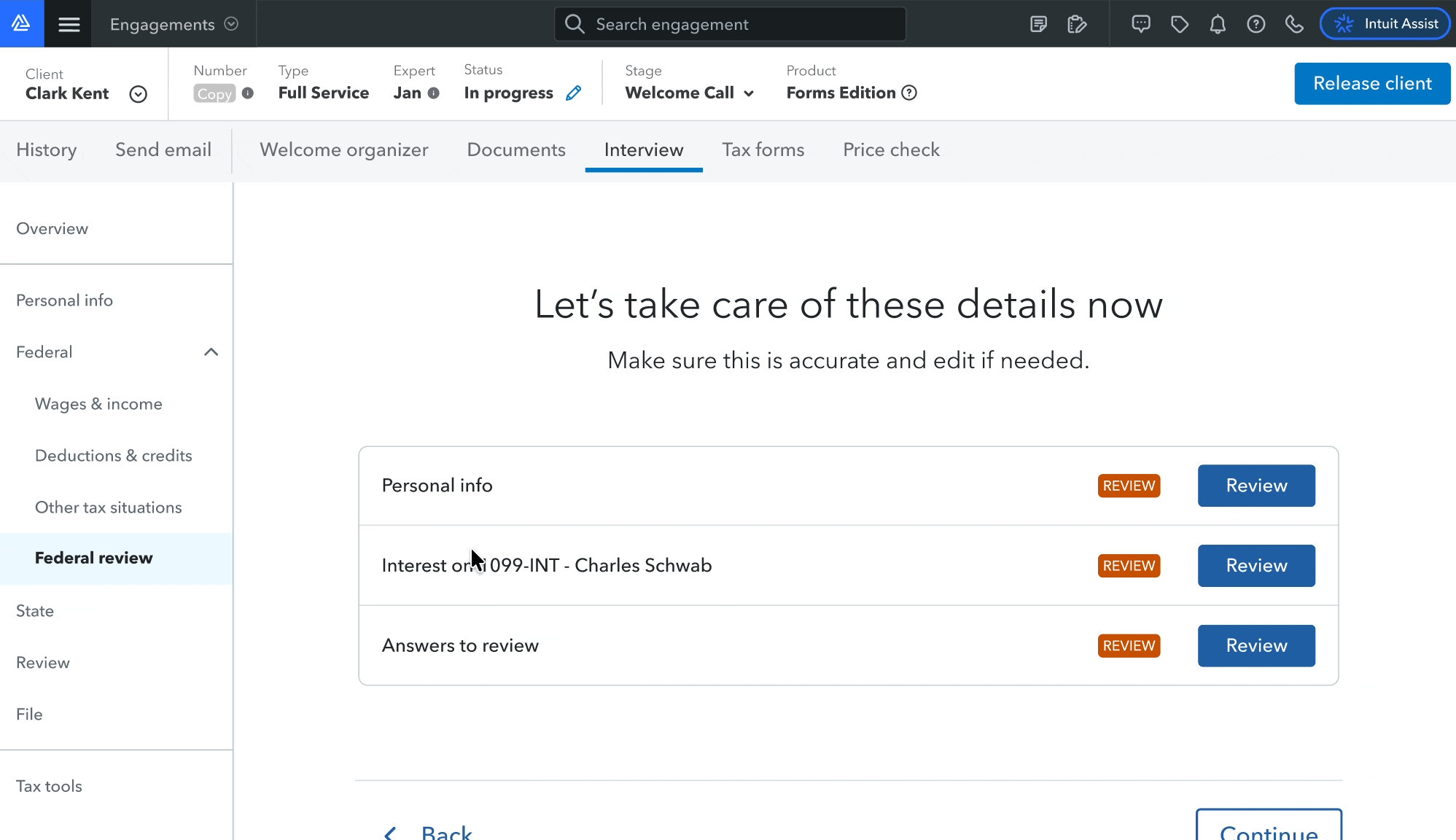The height and width of the screenshot is (840, 1456).
Task: Open the Price check tab
Action: click(x=892, y=149)
